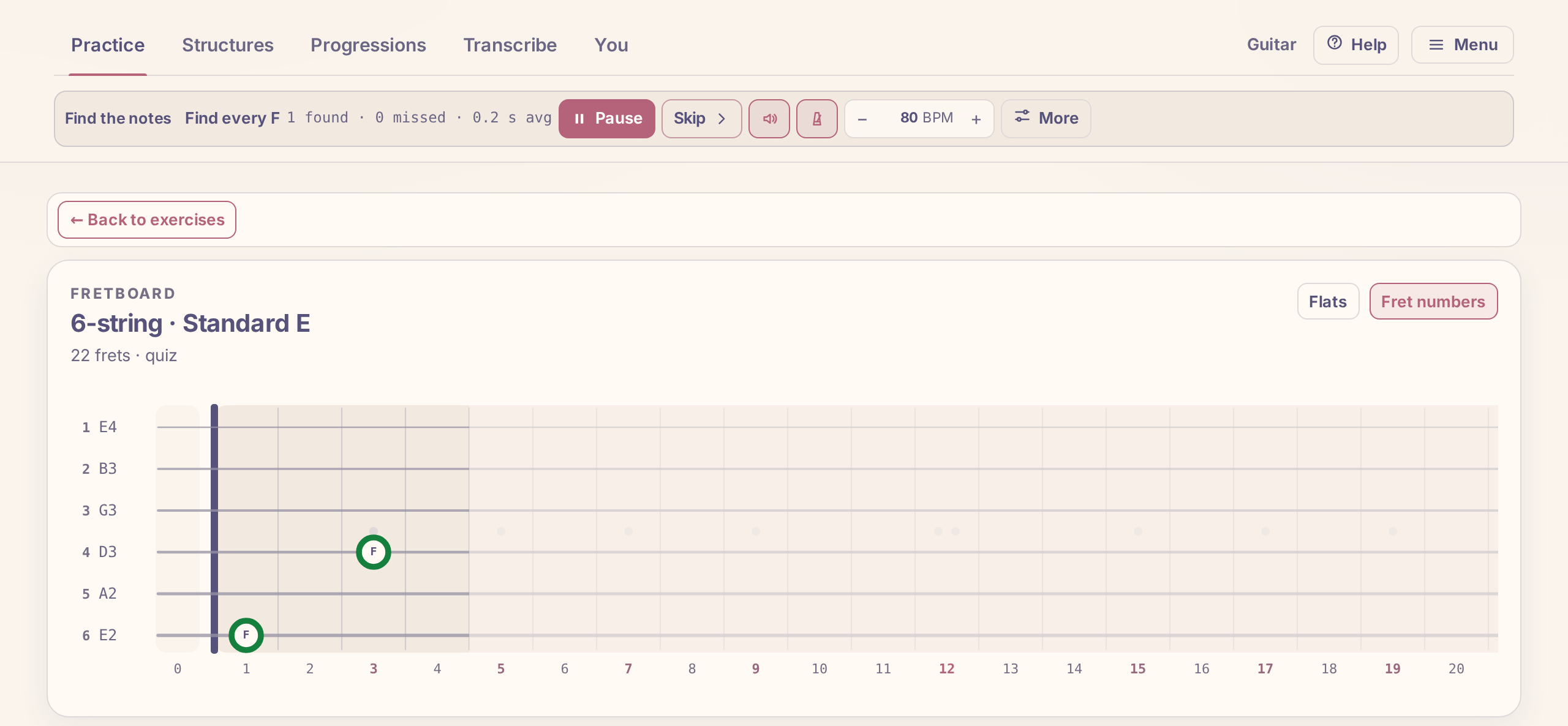Screen dimensions: 1568x726
Task: Click the fret number 7 label
Action: pos(628,669)
